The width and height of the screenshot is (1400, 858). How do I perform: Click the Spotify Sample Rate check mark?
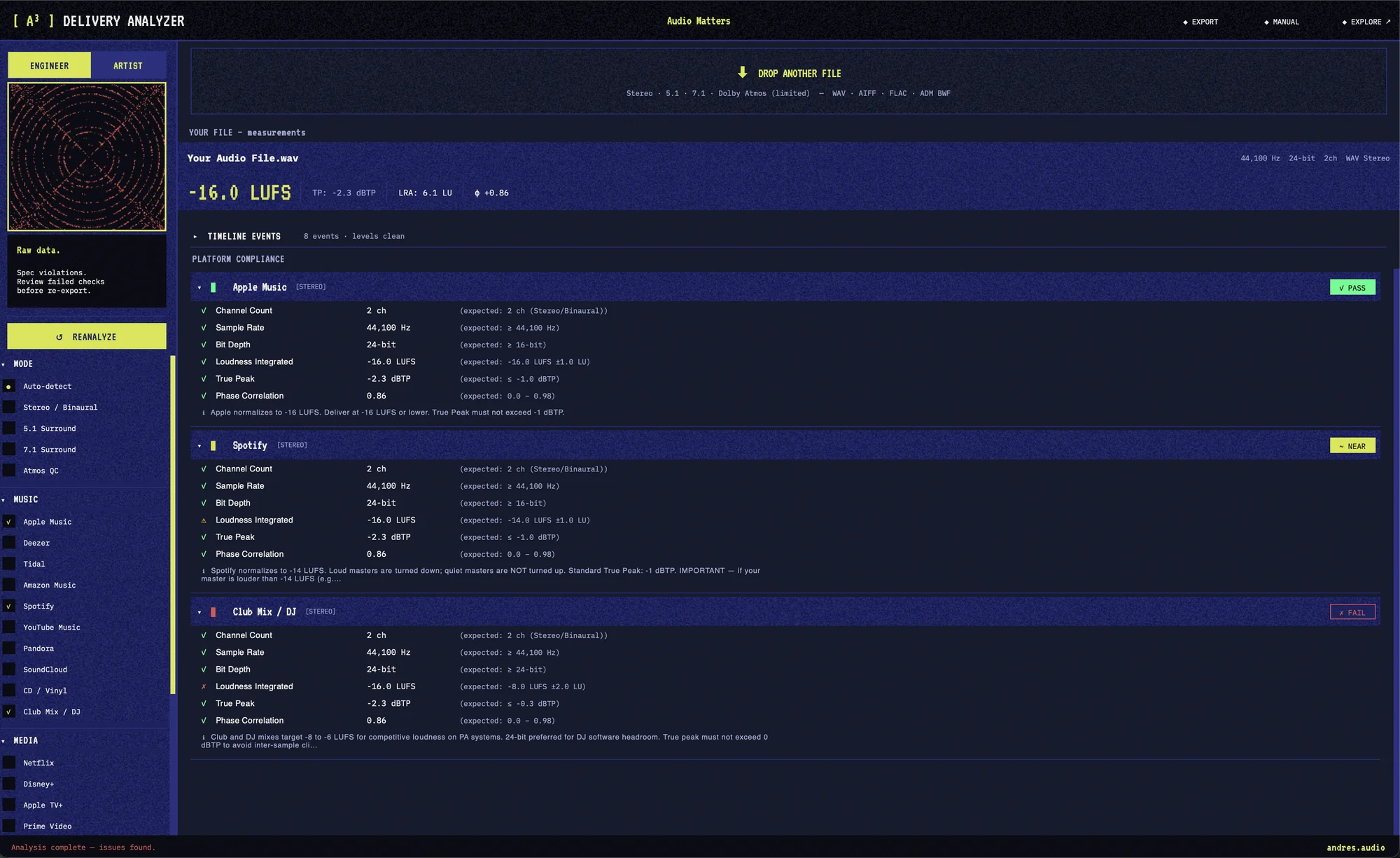[204, 486]
